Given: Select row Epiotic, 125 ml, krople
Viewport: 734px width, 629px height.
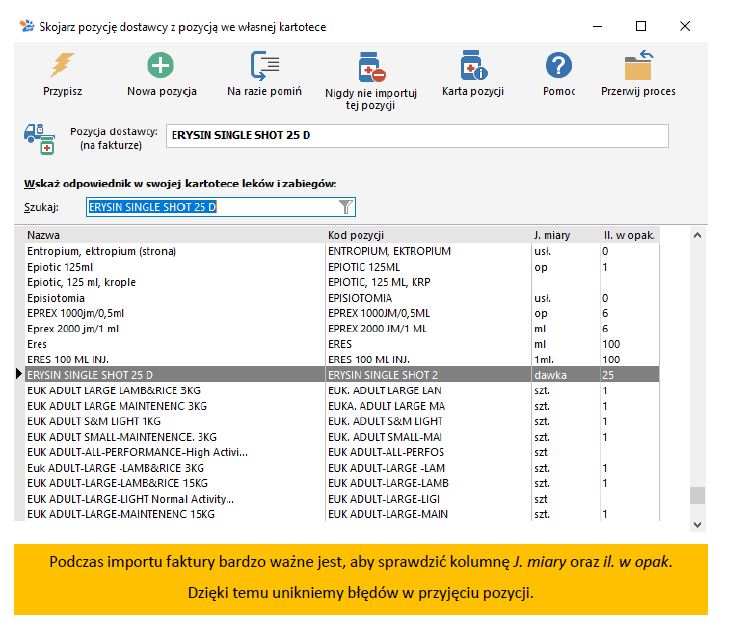Looking at the screenshot, I should pos(342,282).
